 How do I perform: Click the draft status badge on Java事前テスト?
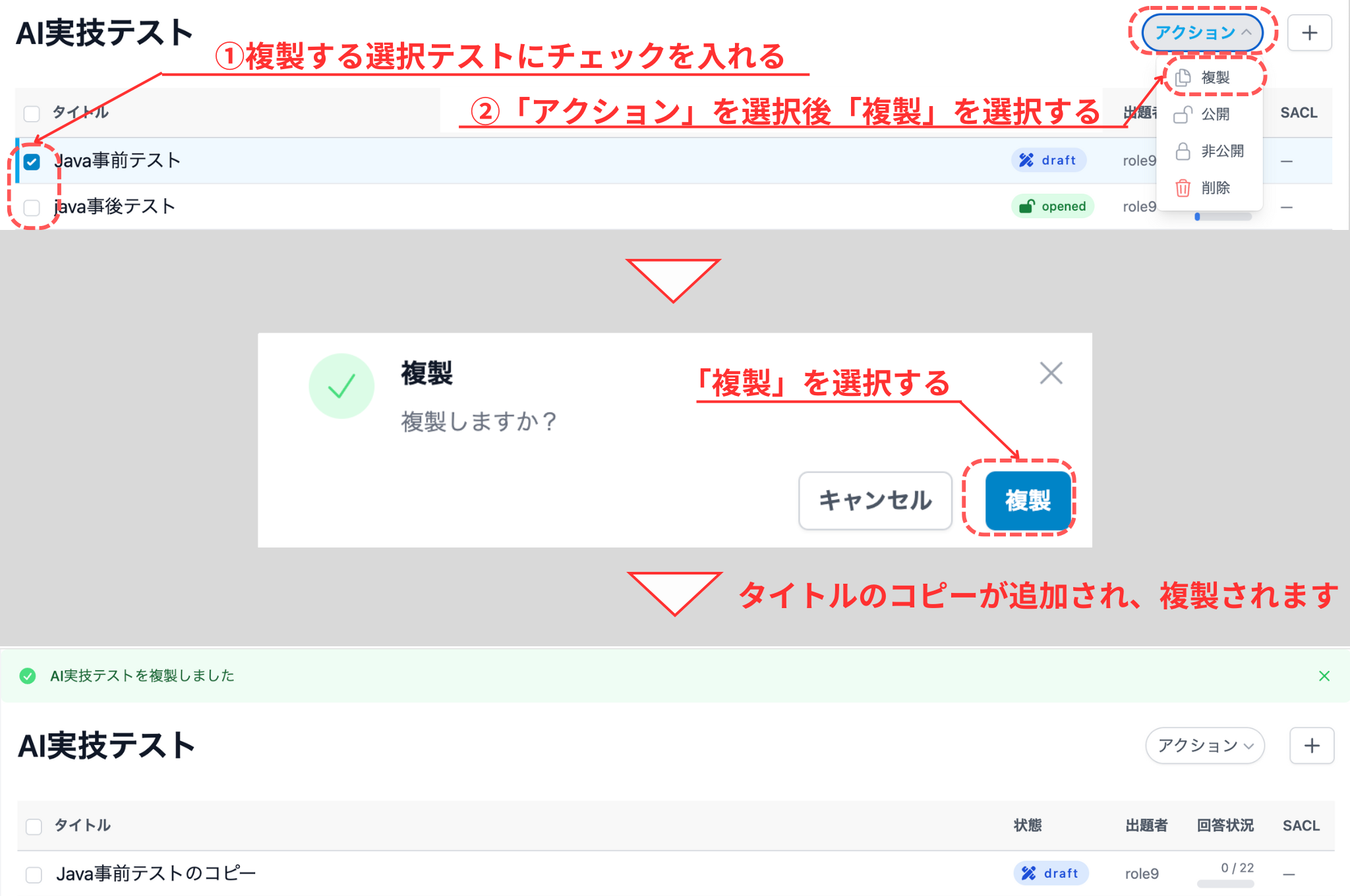click(x=1048, y=160)
